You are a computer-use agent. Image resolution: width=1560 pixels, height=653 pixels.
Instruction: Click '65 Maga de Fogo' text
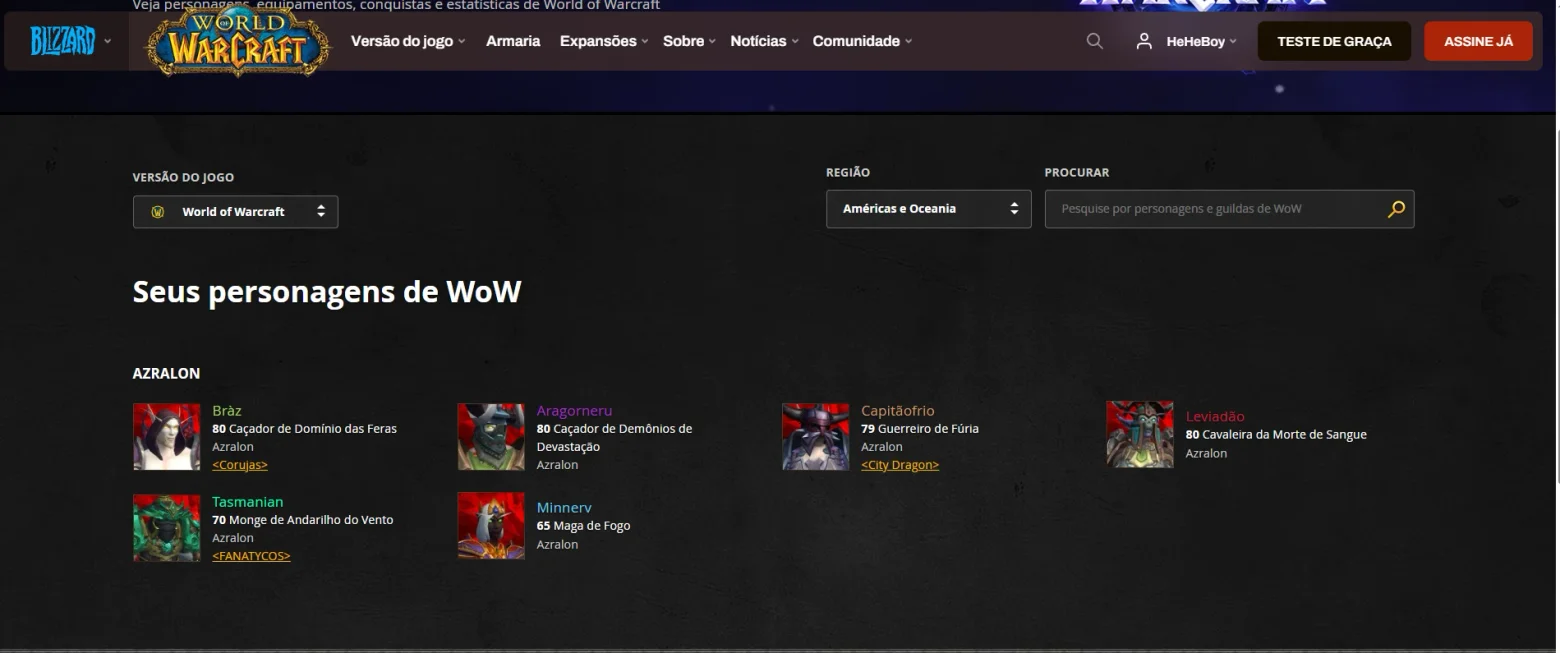point(583,526)
